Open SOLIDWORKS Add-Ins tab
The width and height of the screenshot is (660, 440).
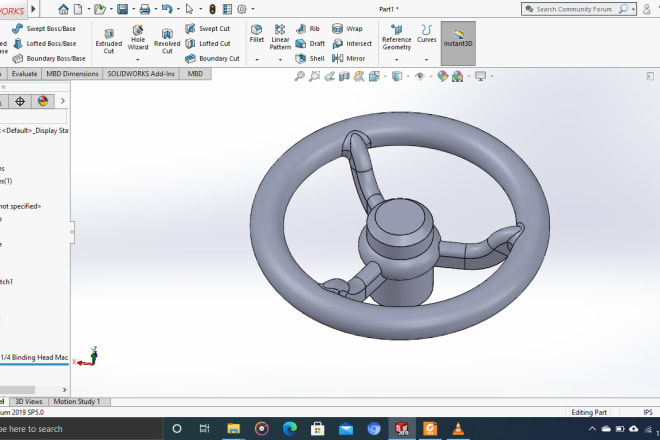click(x=141, y=74)
